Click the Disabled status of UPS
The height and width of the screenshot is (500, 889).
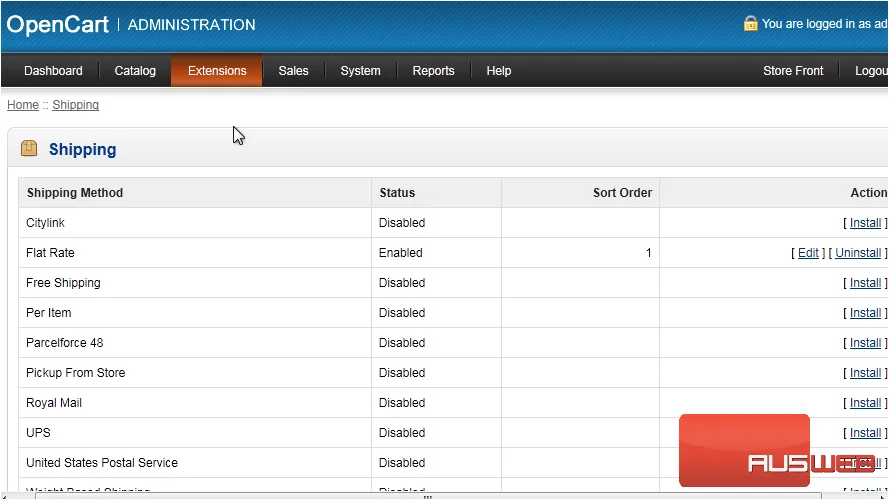[402, 433]
